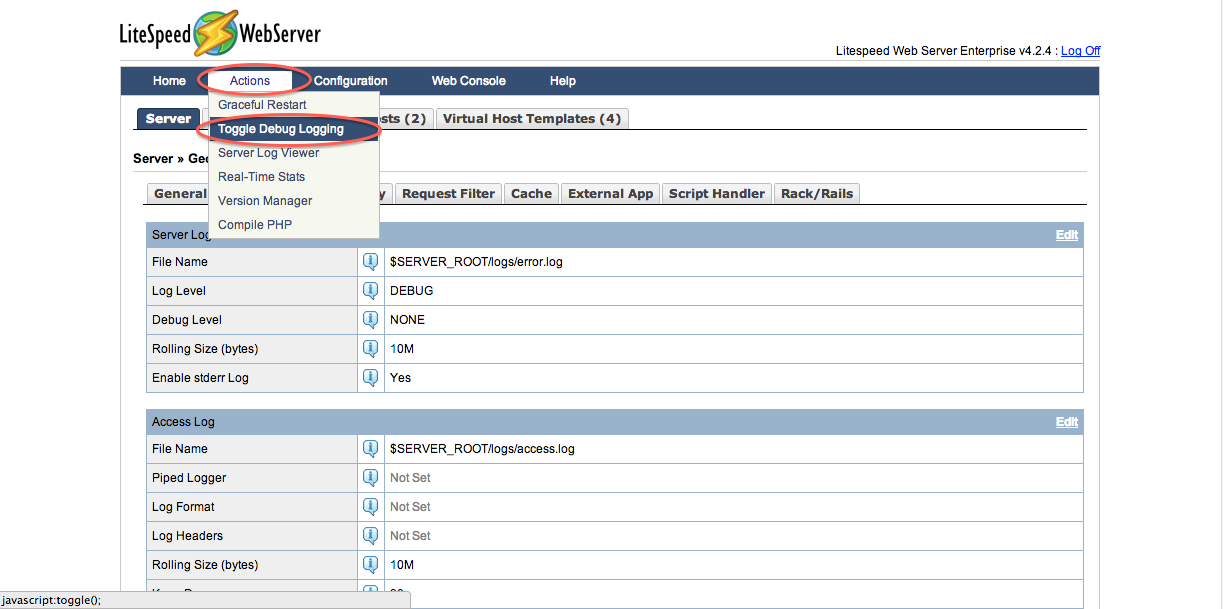Select the General sub-tab
The height and width of the screenshot is (609, 1223).
[180, 194]
